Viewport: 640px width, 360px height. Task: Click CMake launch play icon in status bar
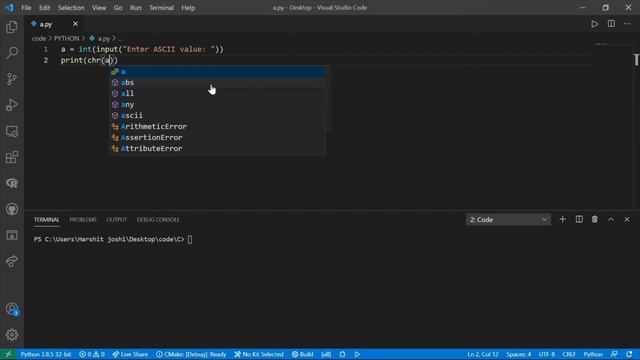coord(357,354)
